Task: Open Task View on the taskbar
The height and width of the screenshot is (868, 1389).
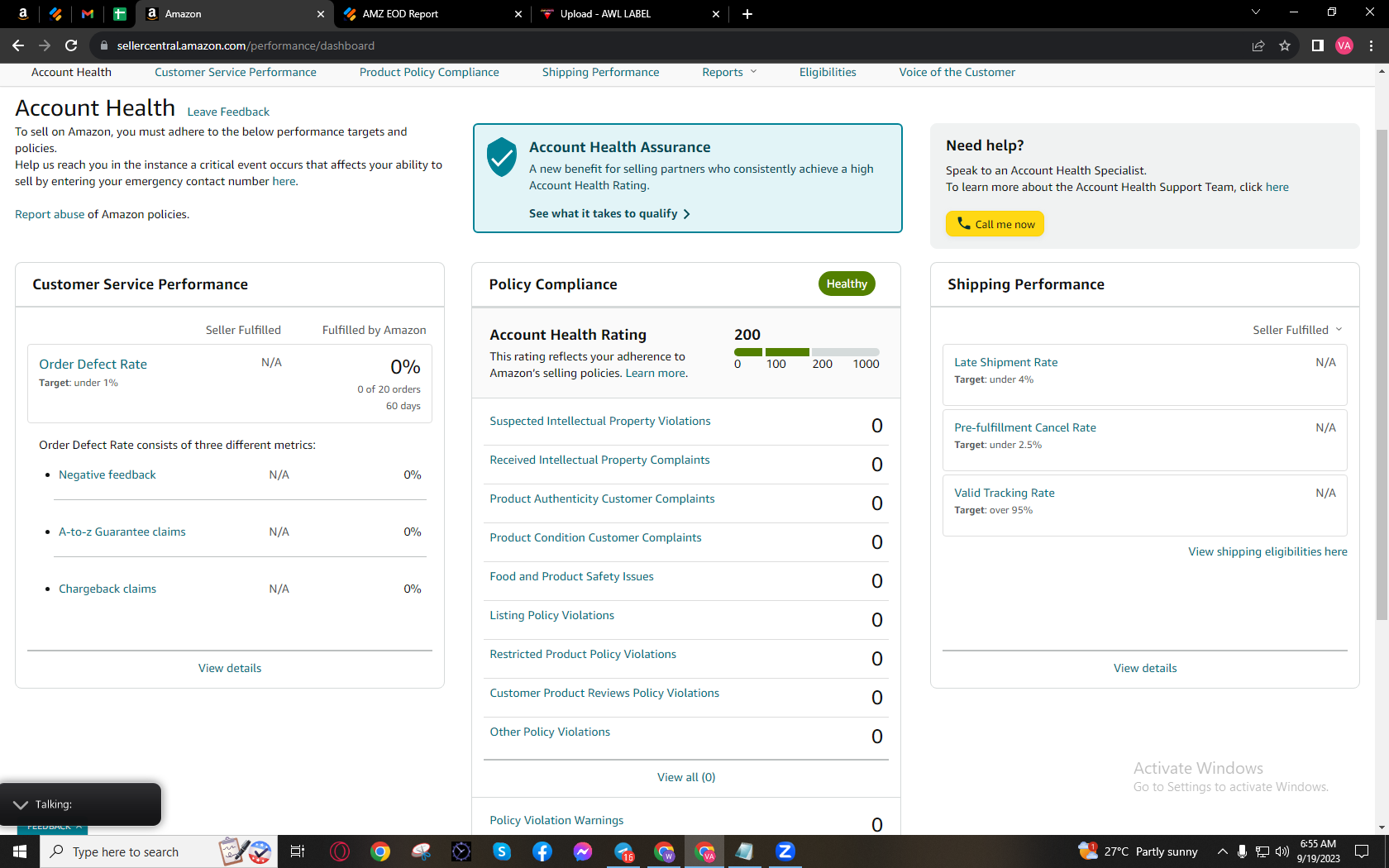Action: tap(298, 851)
